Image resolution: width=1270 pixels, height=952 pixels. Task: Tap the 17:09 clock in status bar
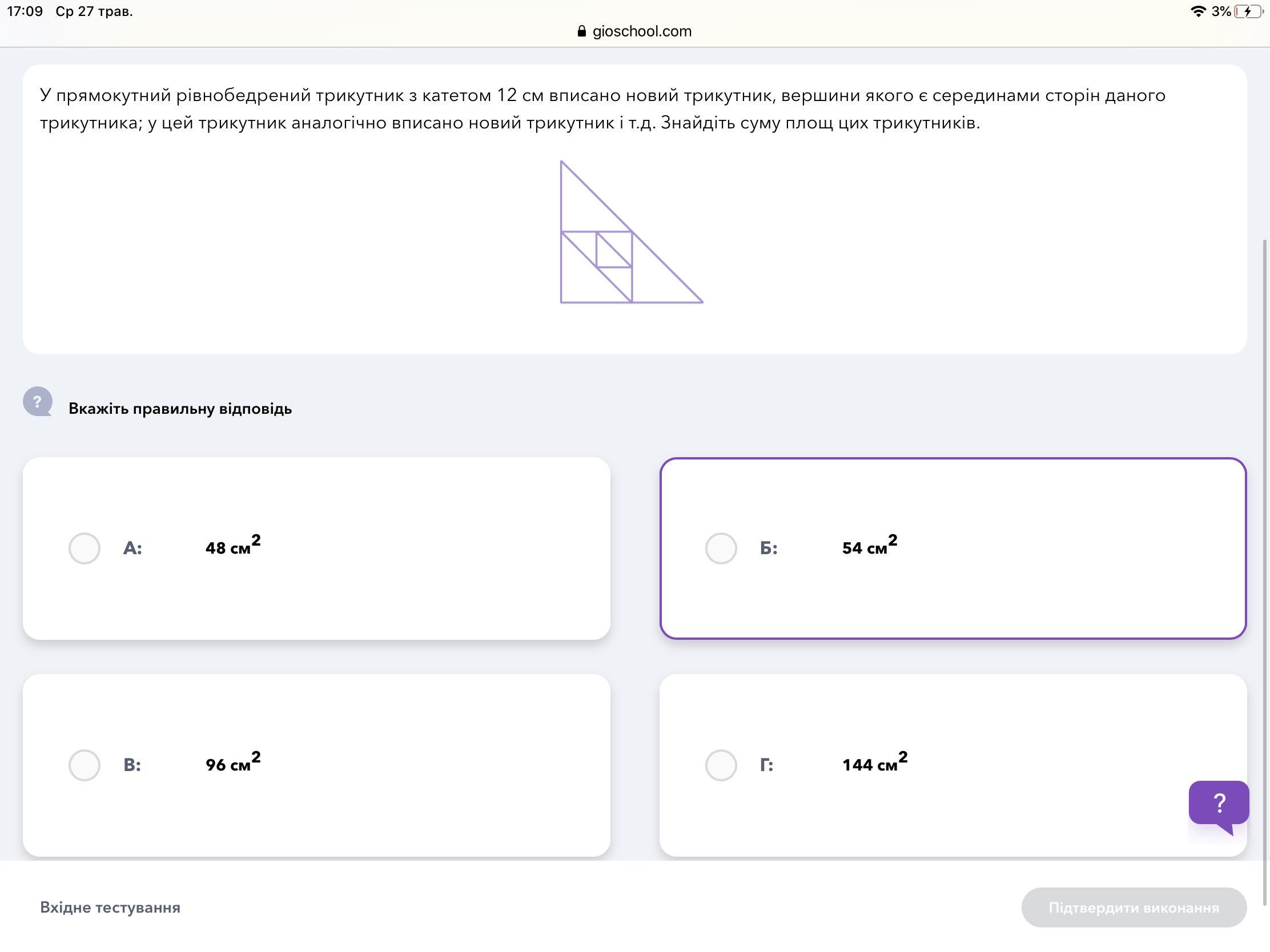coord(25,11)
